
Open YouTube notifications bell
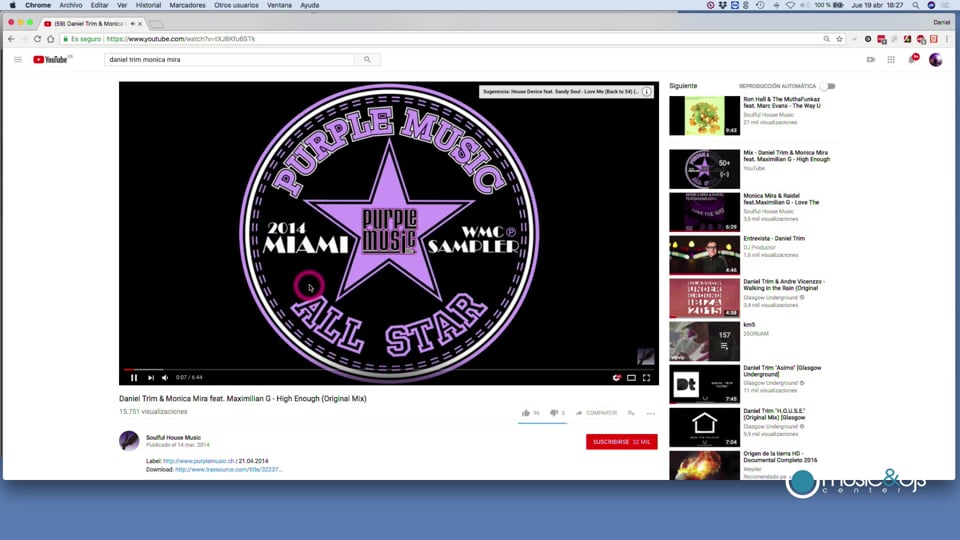pyautogui.click(x=913, y=59)
